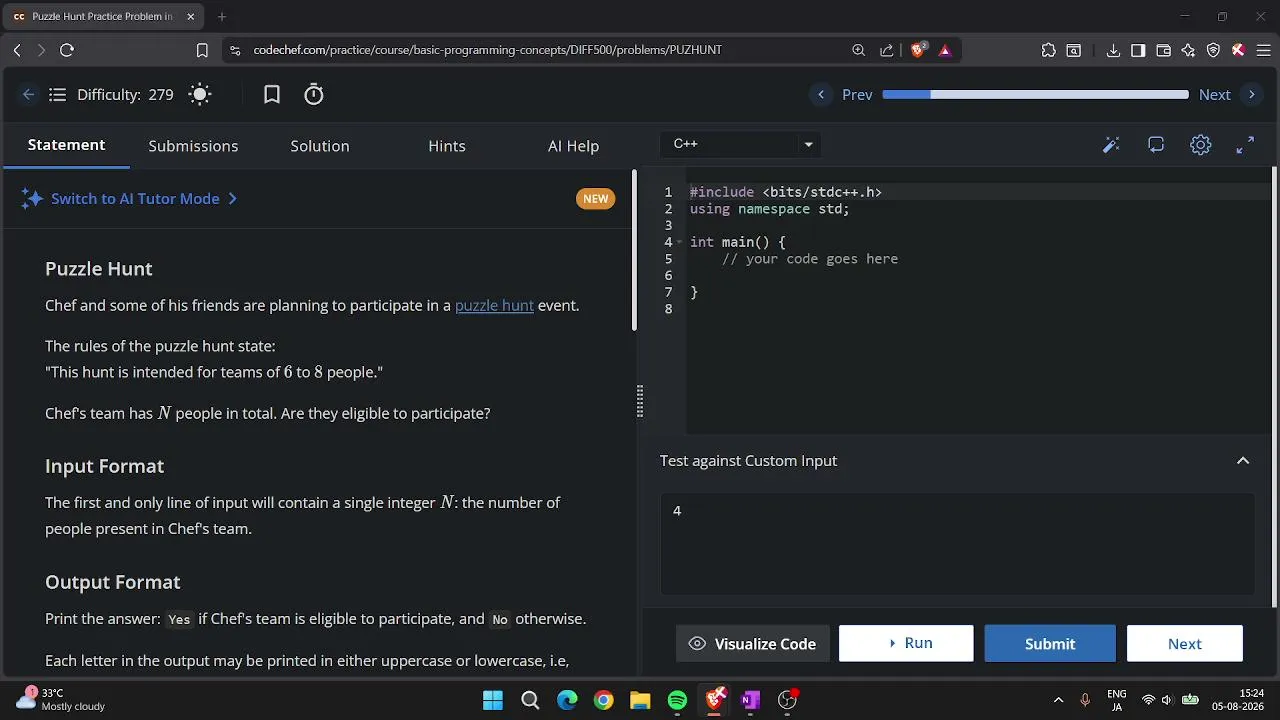This screenshot has height=720, width=1280.
Task: Fold the main function at line 4
Action: coord(680,242)
